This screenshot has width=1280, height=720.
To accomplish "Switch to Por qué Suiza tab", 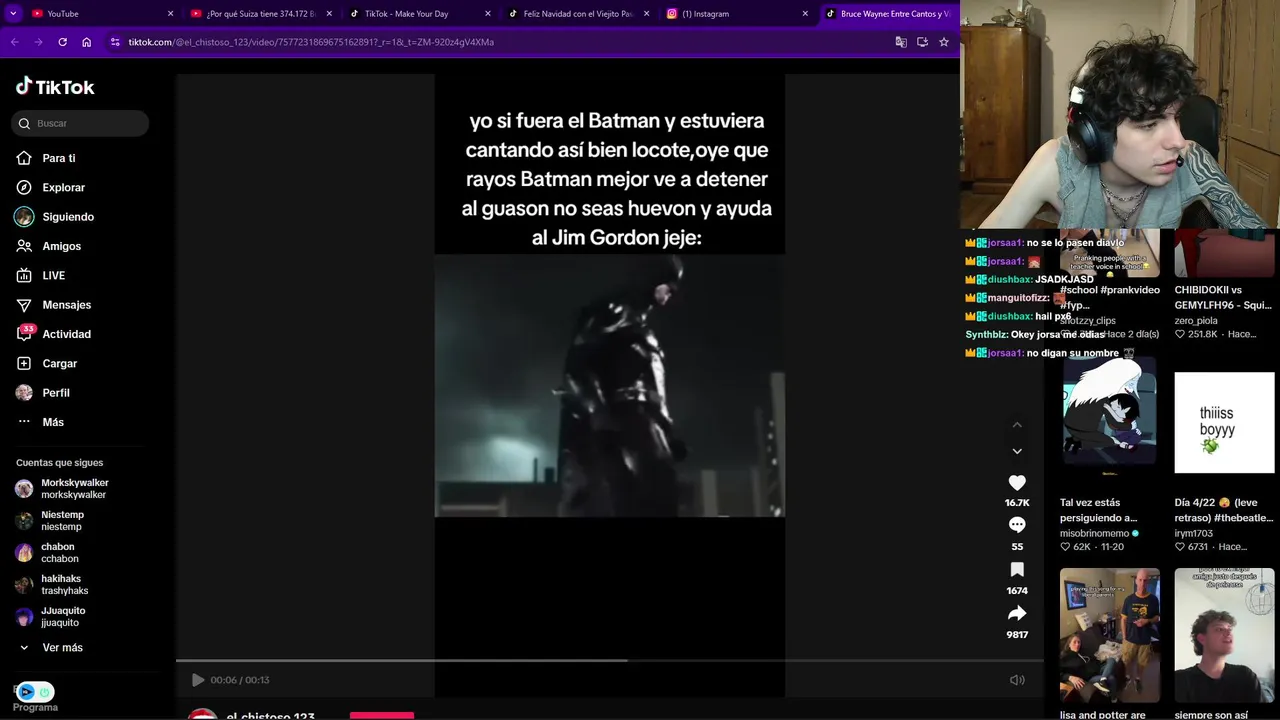I will pos(262,14).
